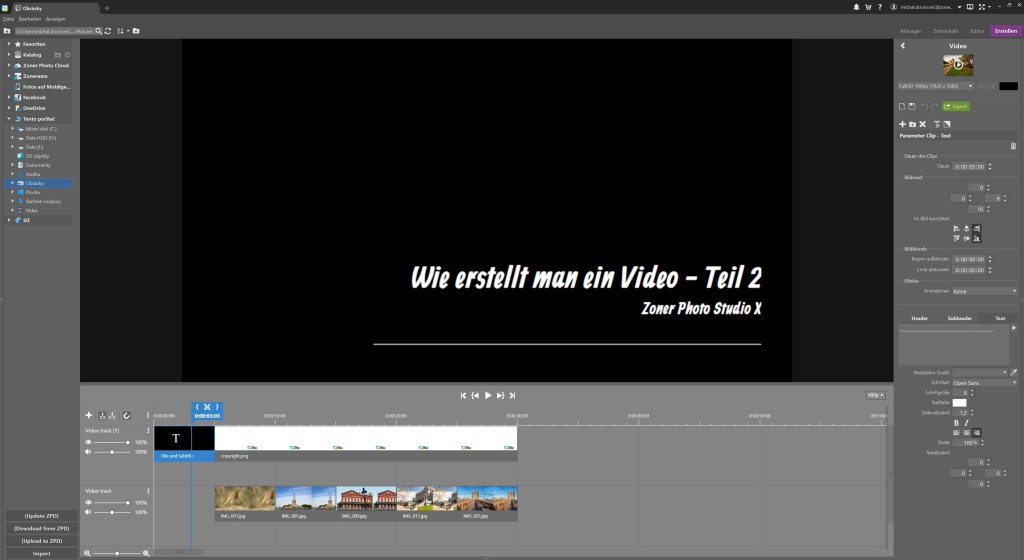Delete parameters with trash icon

(1014, 146)
